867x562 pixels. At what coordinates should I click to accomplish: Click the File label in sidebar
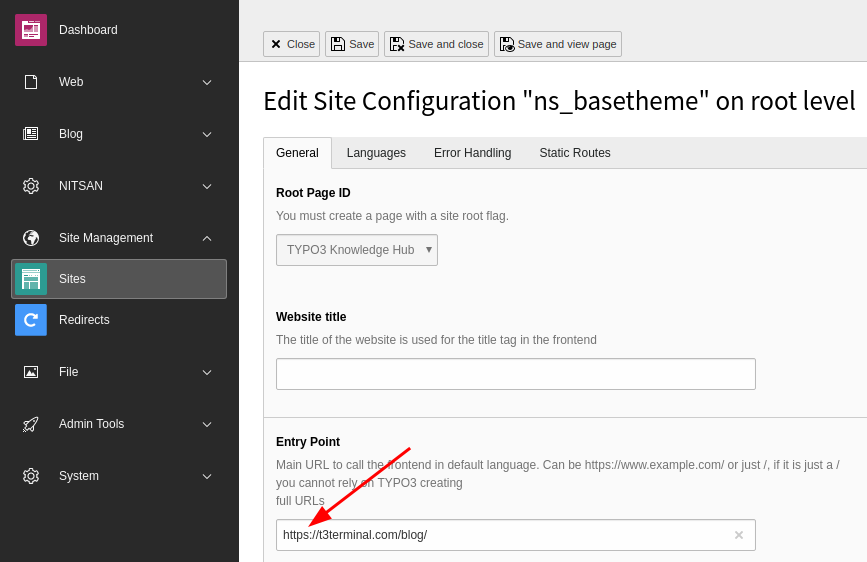click(x=69, y=372)
